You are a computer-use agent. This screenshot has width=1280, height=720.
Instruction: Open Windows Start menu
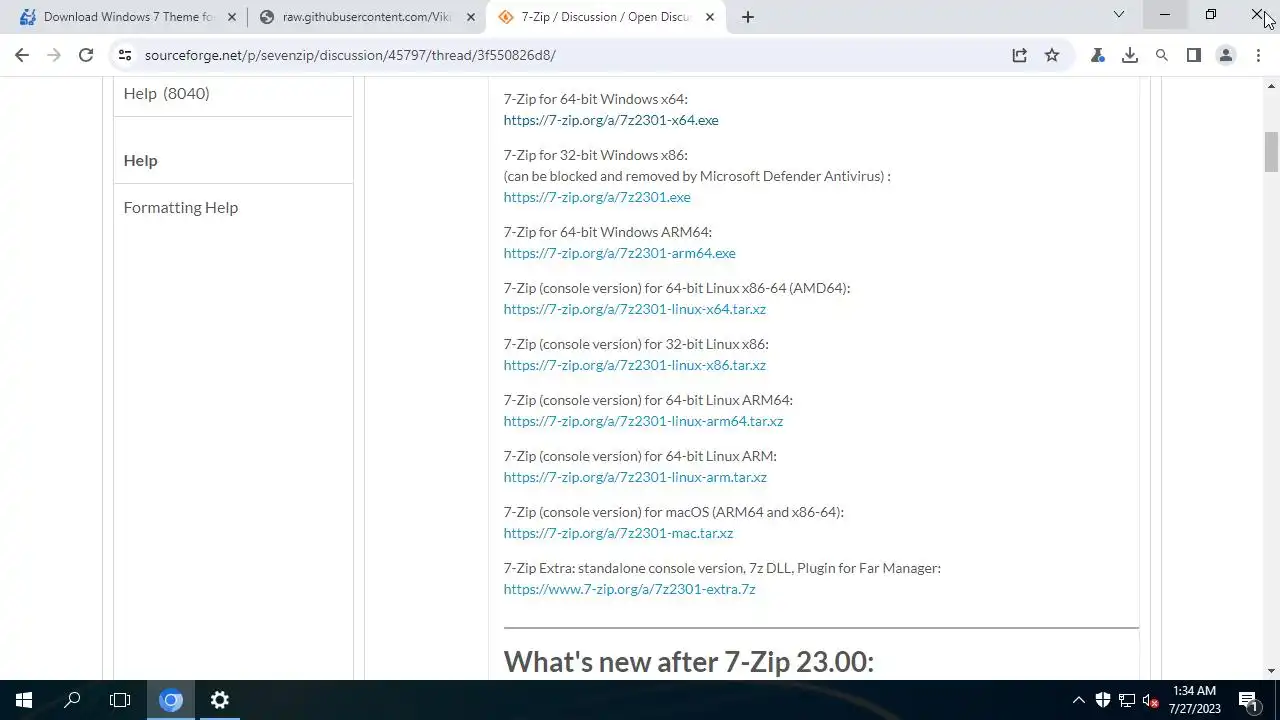pos(24,700)
